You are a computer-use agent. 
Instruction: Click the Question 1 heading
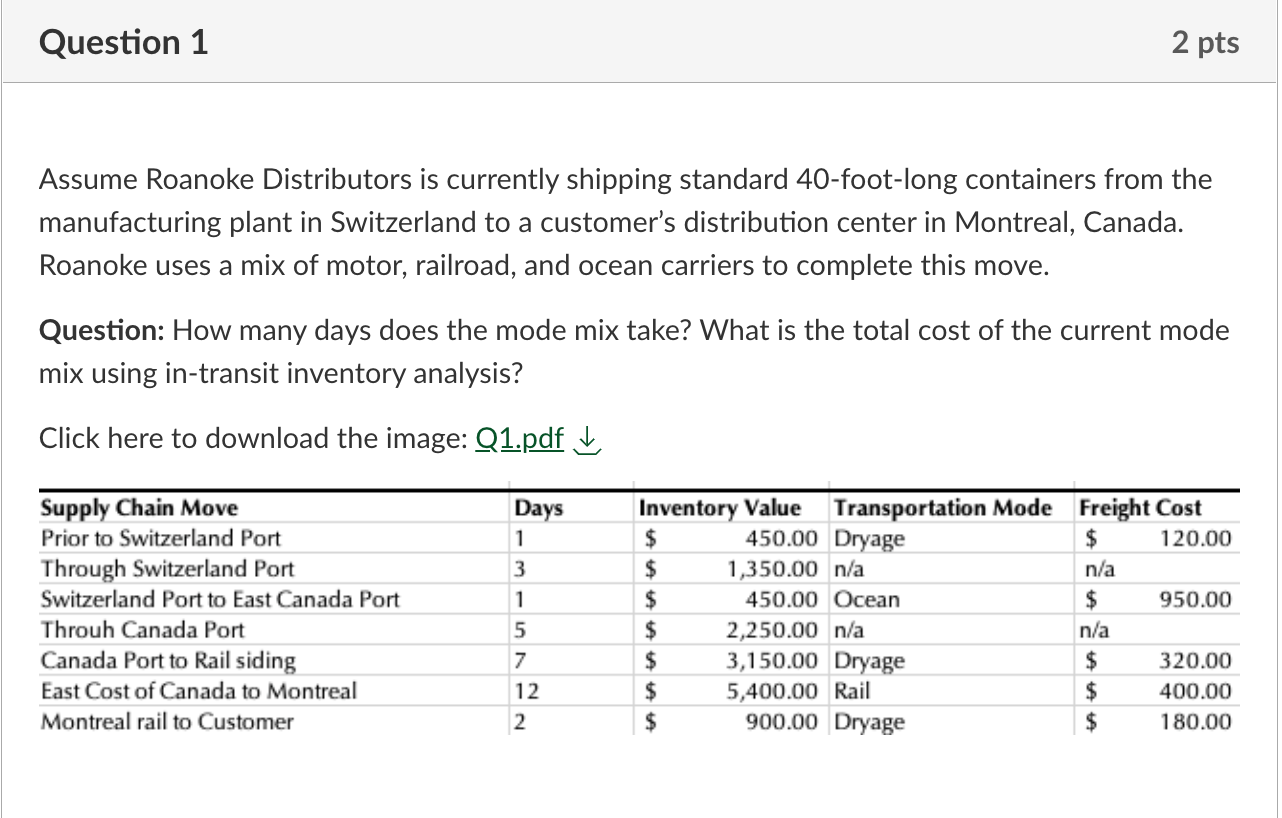(x=123, y=42)
